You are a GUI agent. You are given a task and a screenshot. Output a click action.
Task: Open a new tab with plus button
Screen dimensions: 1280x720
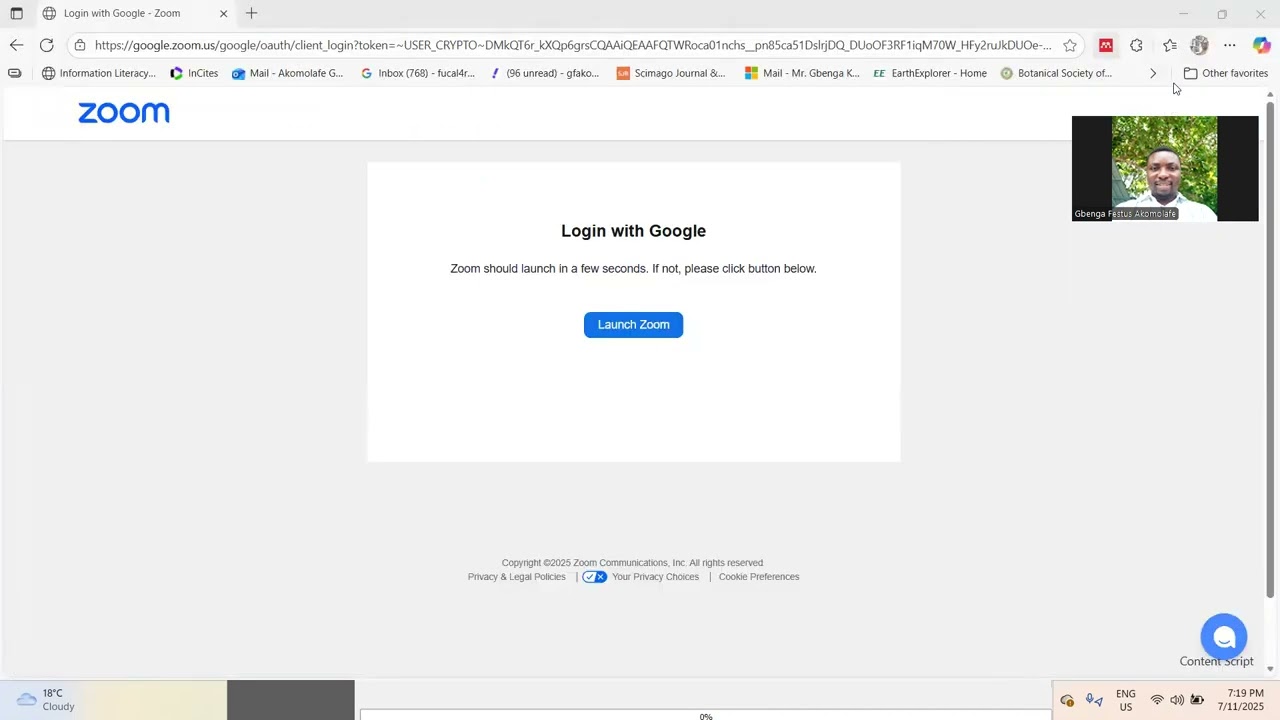pos(251,13)
